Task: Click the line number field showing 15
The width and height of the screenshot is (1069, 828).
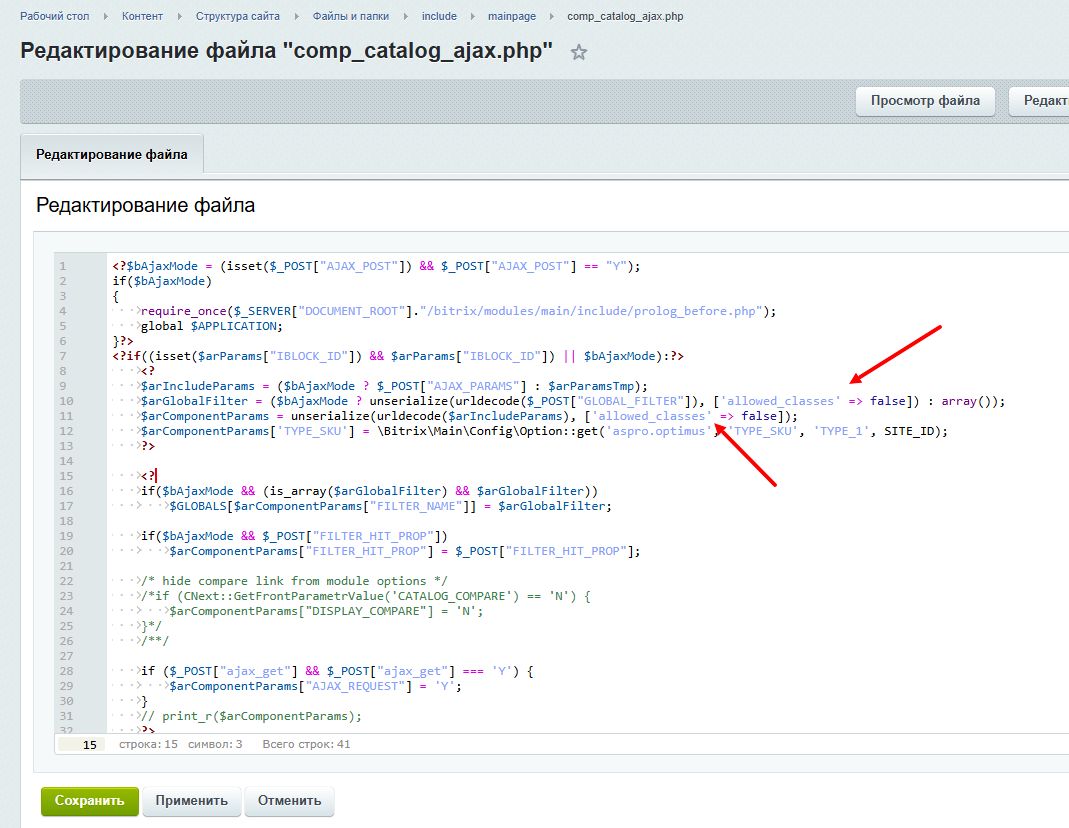Action: pos(82,745)
